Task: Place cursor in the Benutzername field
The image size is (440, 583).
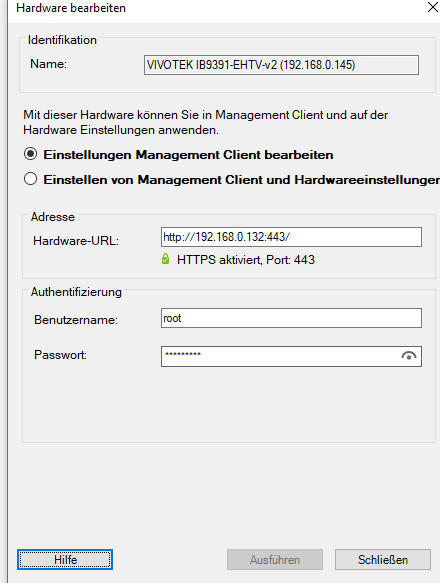Action: (x=291, y=318)
